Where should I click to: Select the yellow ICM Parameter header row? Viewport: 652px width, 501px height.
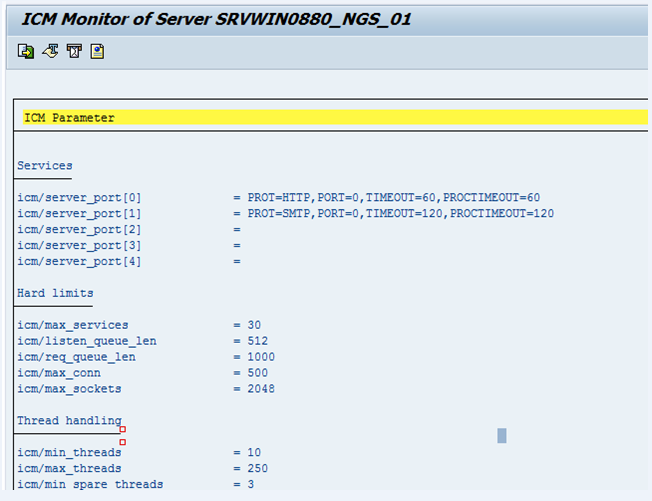(x=330, y=118)
